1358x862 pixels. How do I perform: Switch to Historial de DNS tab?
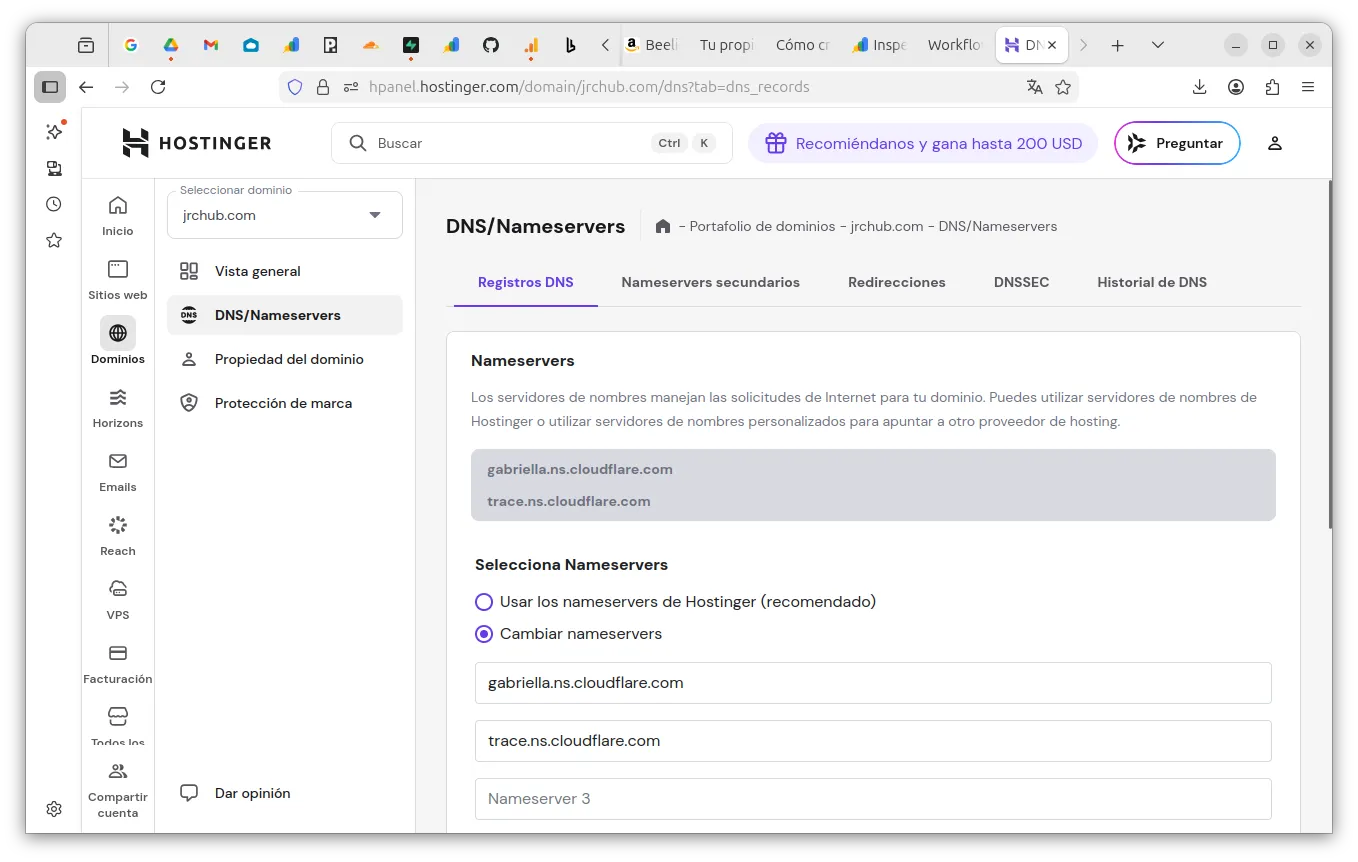point(1152,282)
